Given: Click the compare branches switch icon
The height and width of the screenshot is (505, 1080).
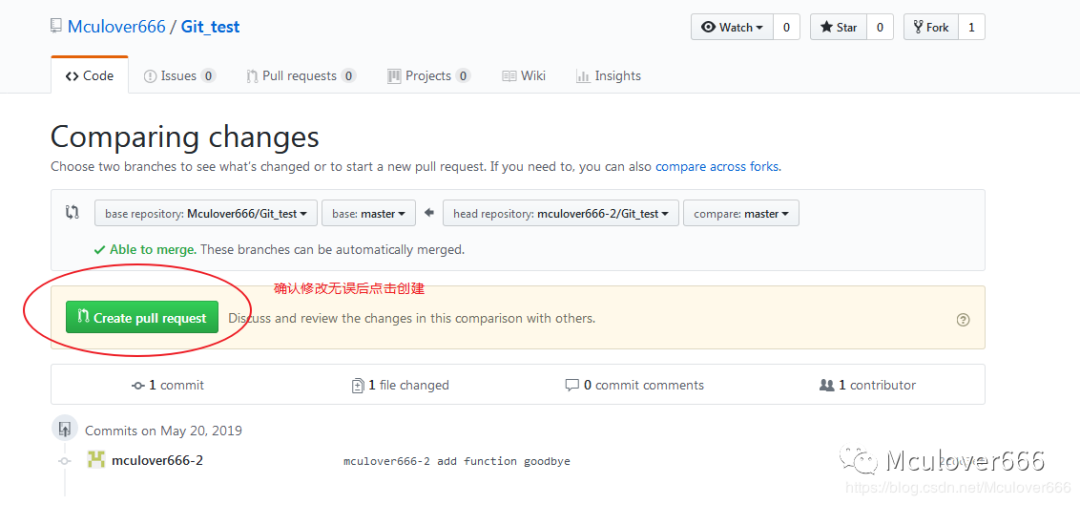Looking at the screenshot, I should 72,212.
